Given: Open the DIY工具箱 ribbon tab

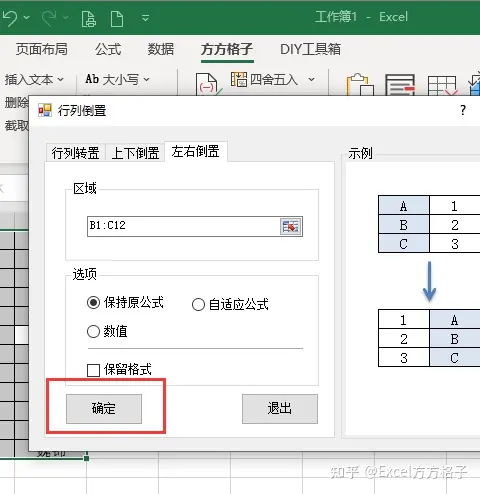Looking at the screenshot, I should pos(310,49).
